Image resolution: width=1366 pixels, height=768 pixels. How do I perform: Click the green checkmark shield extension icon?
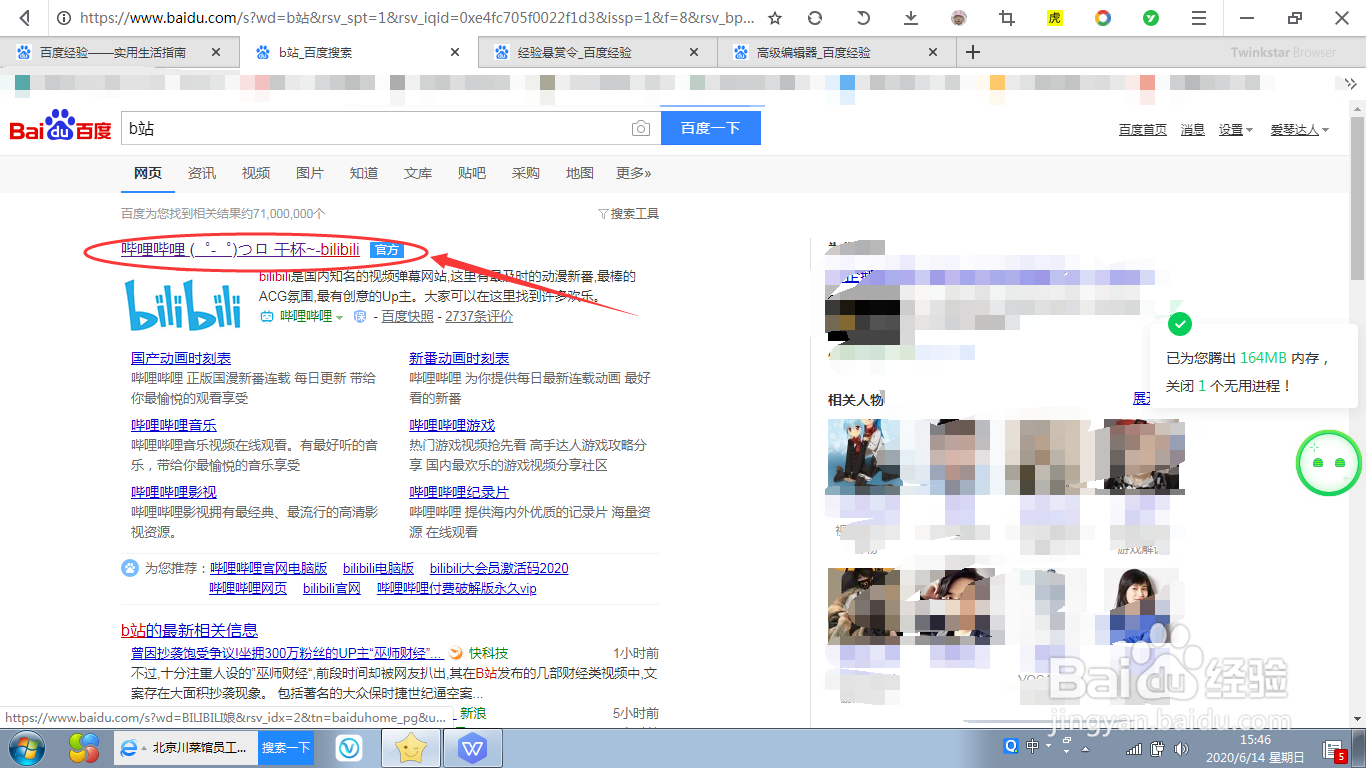tap(1151, 18)
